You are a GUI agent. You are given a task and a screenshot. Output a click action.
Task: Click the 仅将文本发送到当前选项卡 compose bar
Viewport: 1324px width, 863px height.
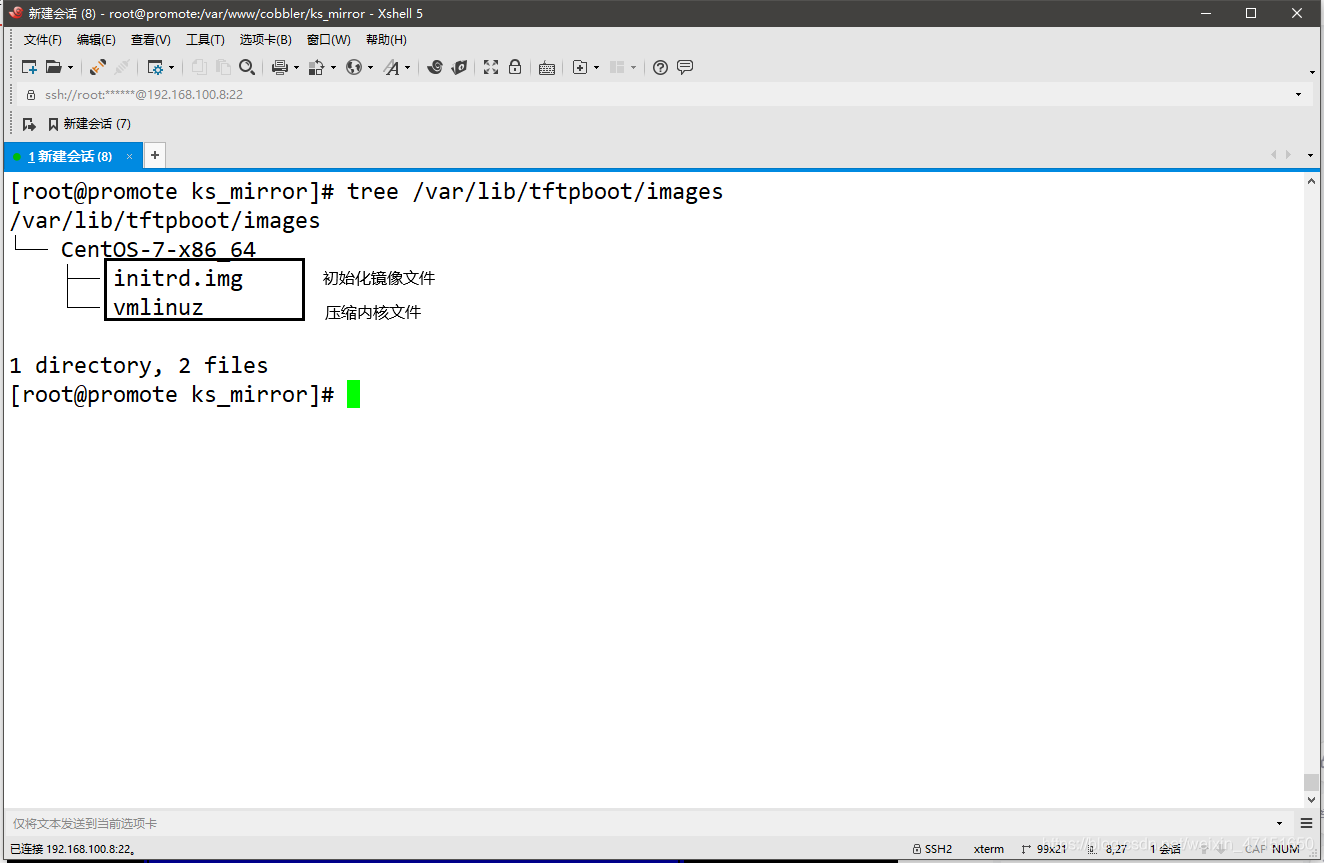coord(640,824)
